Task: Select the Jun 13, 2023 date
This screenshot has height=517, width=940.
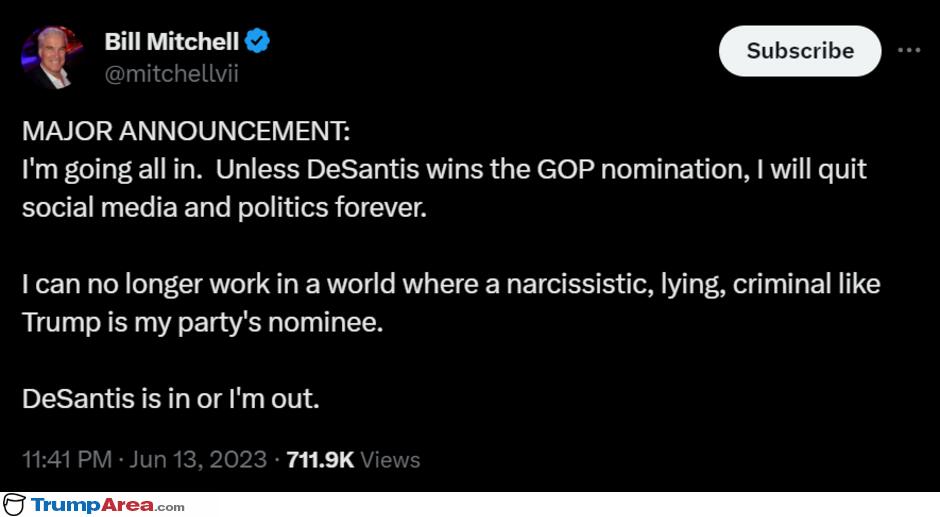Action: click(x=198, y=460)
